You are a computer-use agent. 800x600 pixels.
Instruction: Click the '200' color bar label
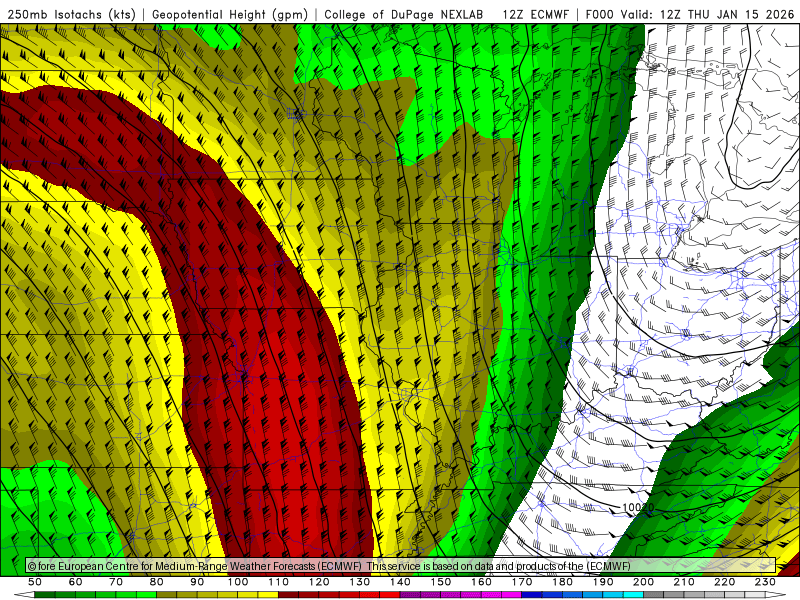click(x=643, y=582)
